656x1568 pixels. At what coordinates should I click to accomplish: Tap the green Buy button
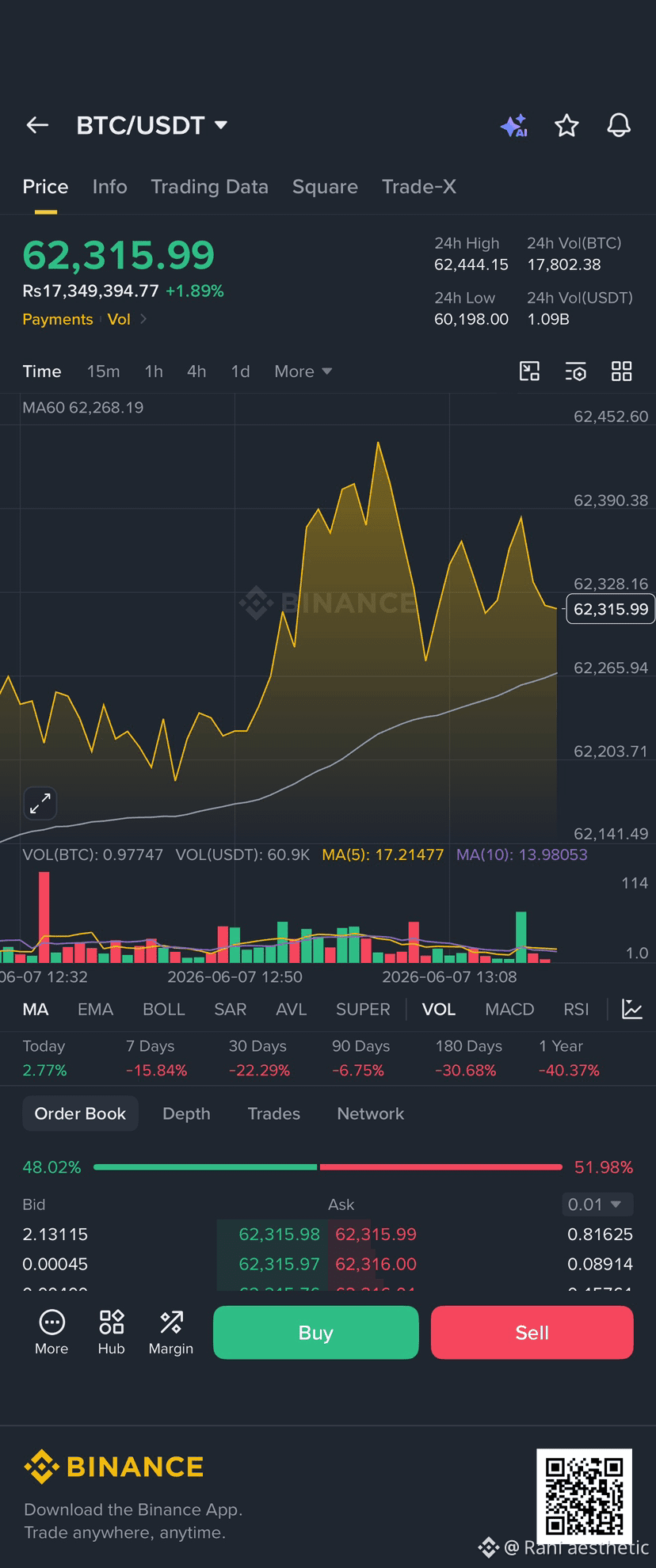[x=316, y=1333]
